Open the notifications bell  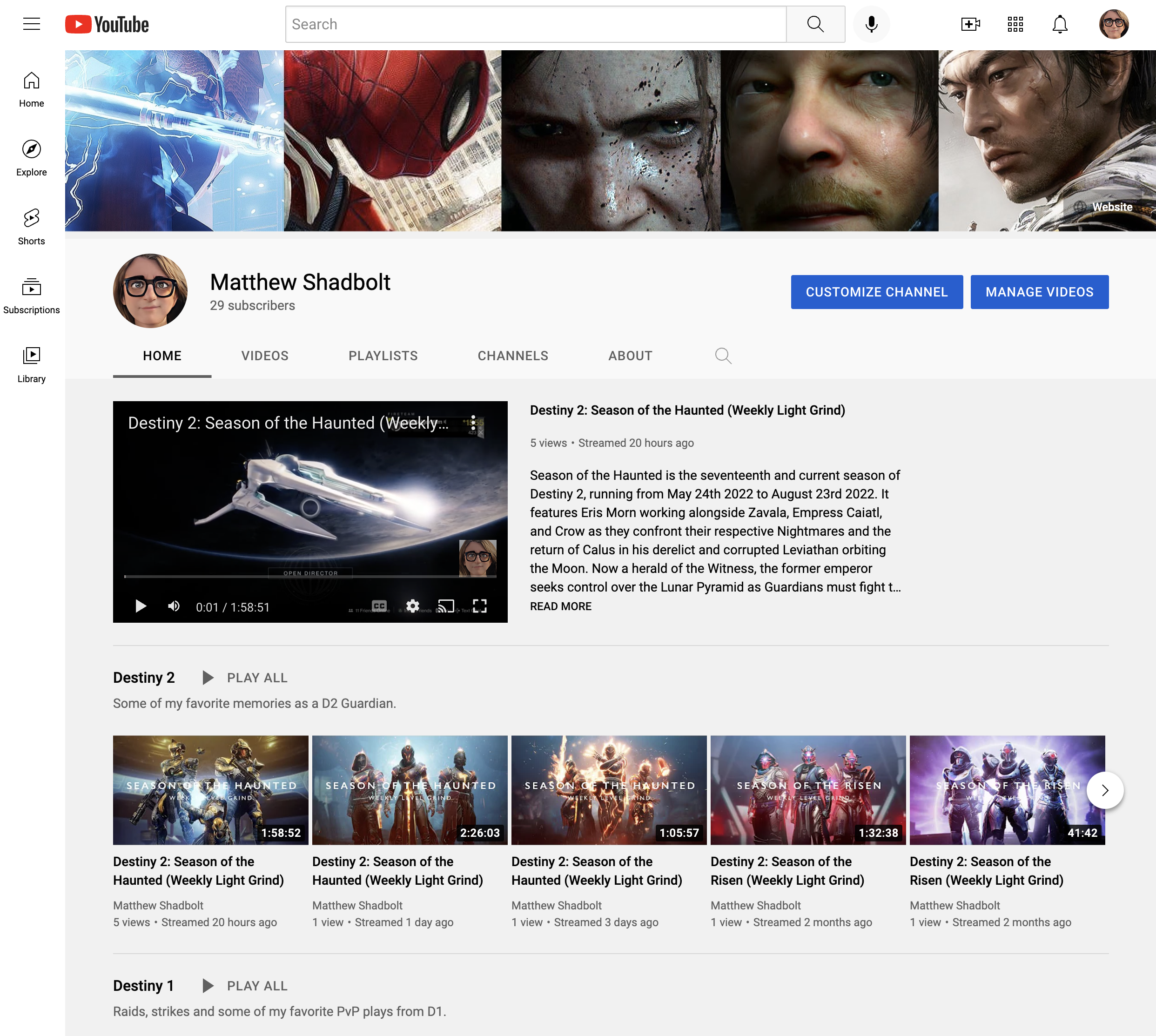click(1059, 24)
